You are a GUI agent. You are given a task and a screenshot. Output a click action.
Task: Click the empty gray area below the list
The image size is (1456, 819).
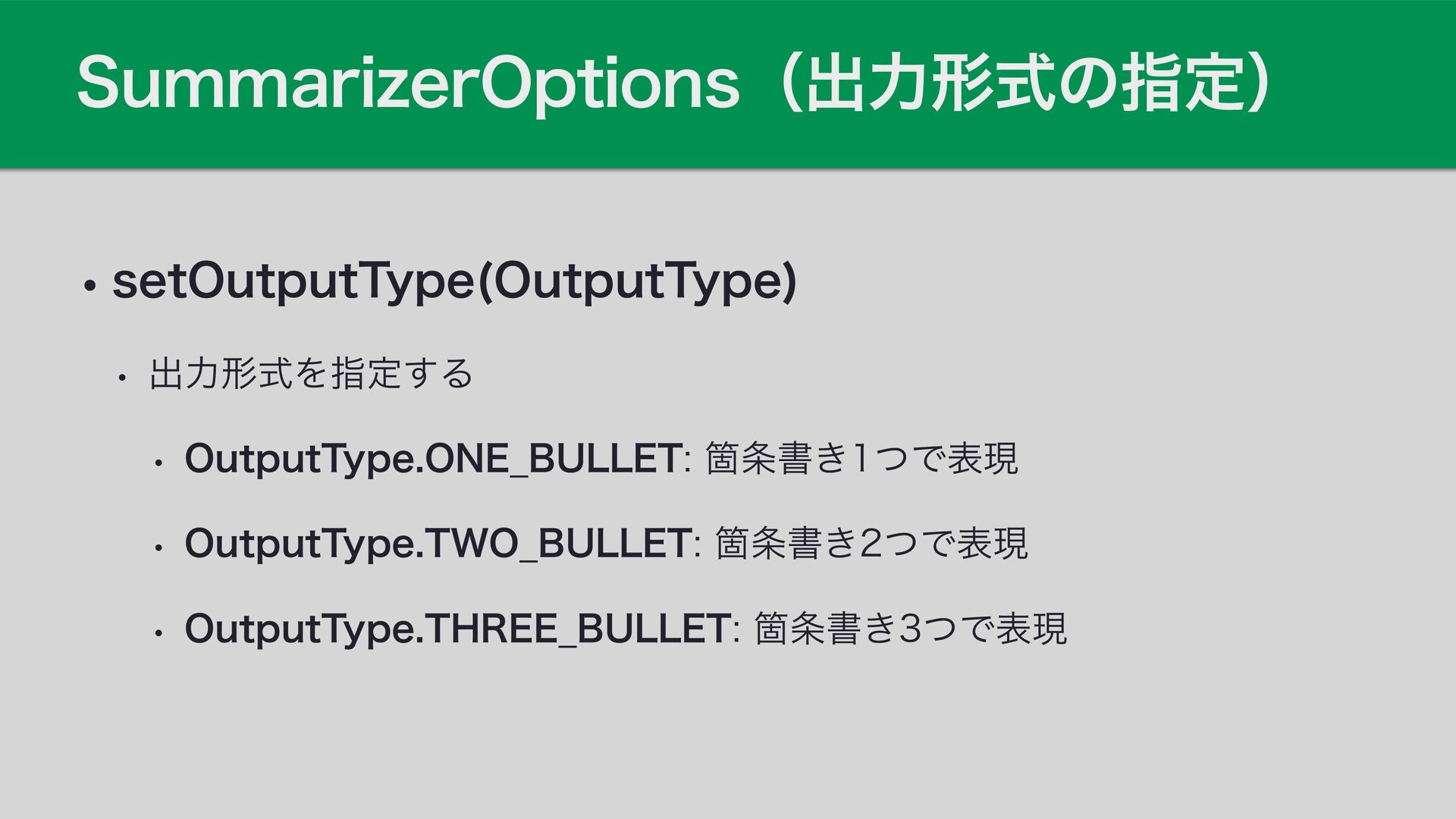[x=728, y=743]
